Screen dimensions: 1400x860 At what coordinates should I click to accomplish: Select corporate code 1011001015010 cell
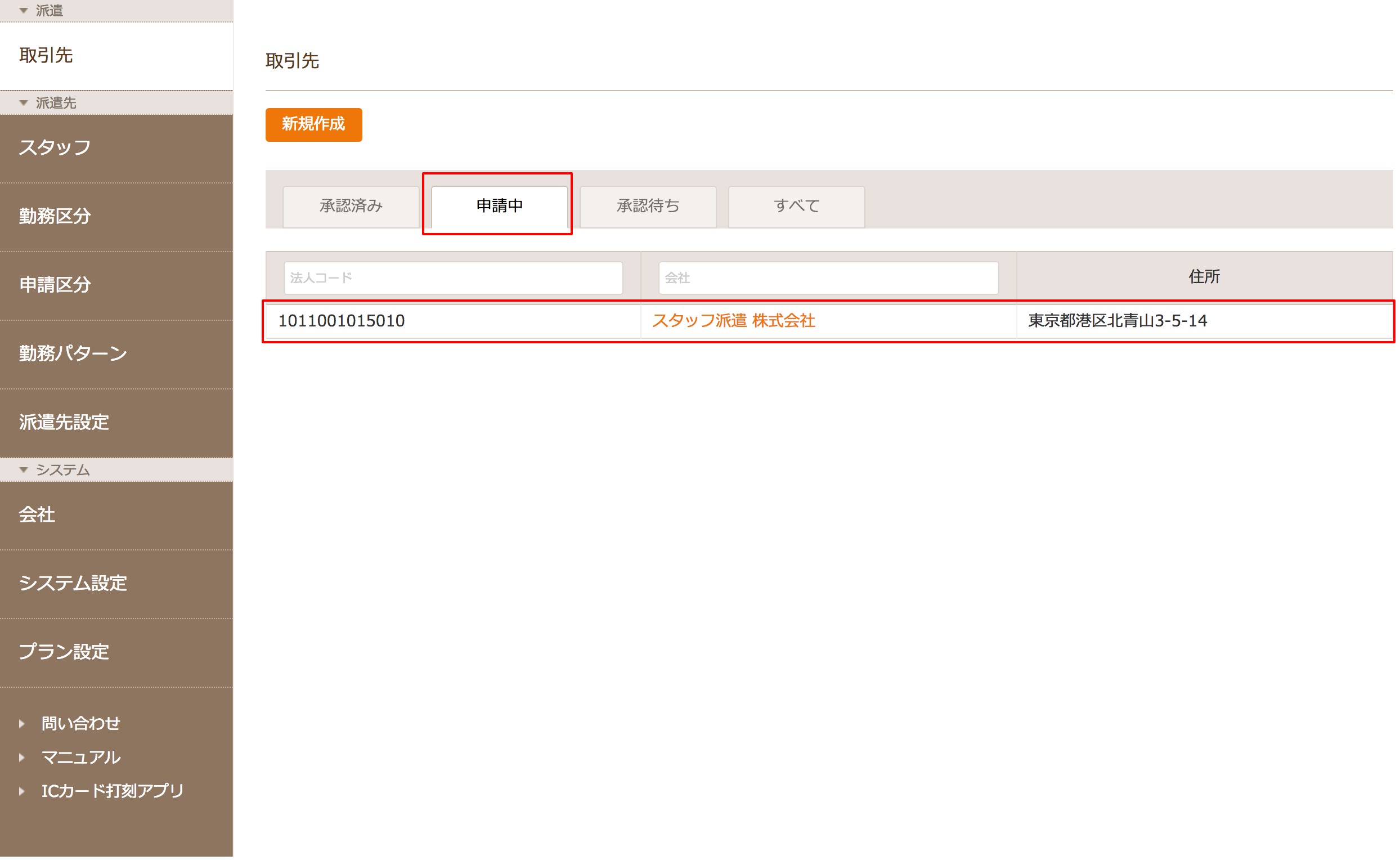point(454,322)
